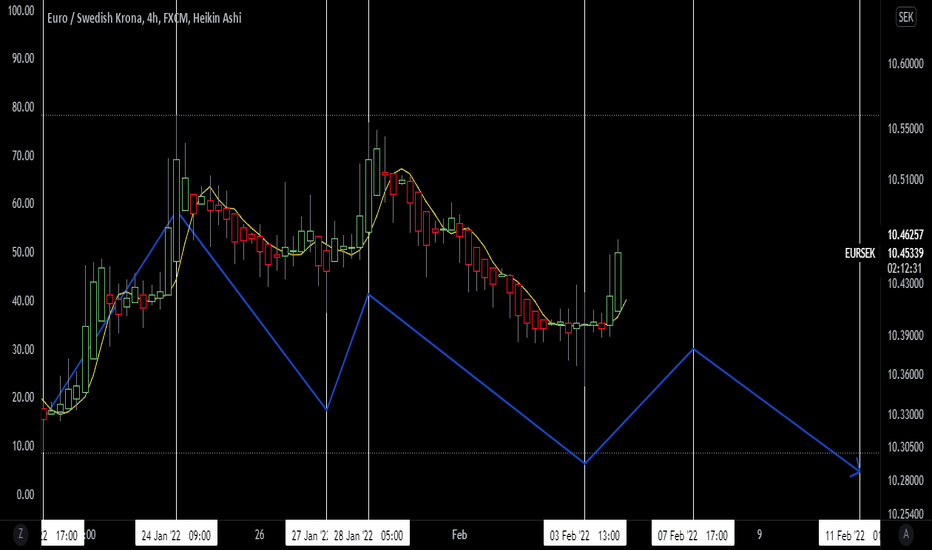This screenshot has width=932, height=550.
Task: Select the 07 Feb '22 17:00 date label
Action: click(693, 535)
